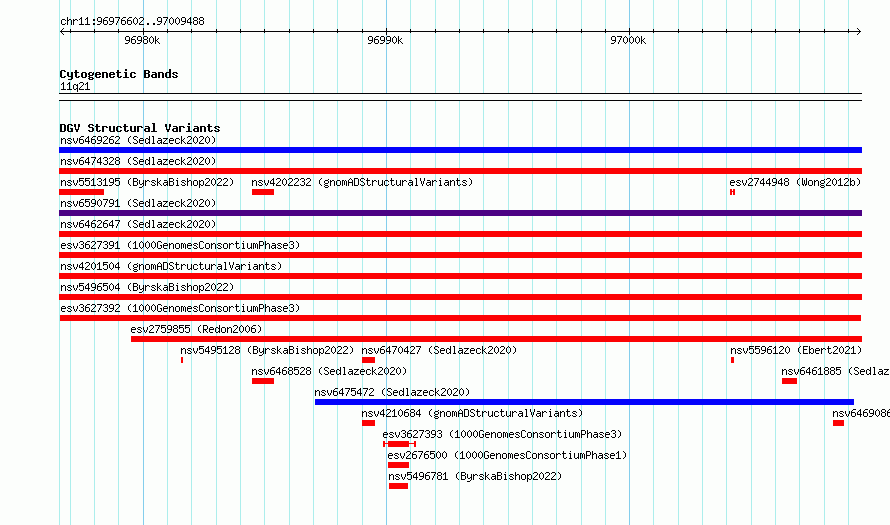The width and height of the screenshot is (890, 525).
Task: Select the short red bar under nsv5513195
Action: tap(82, 192)
